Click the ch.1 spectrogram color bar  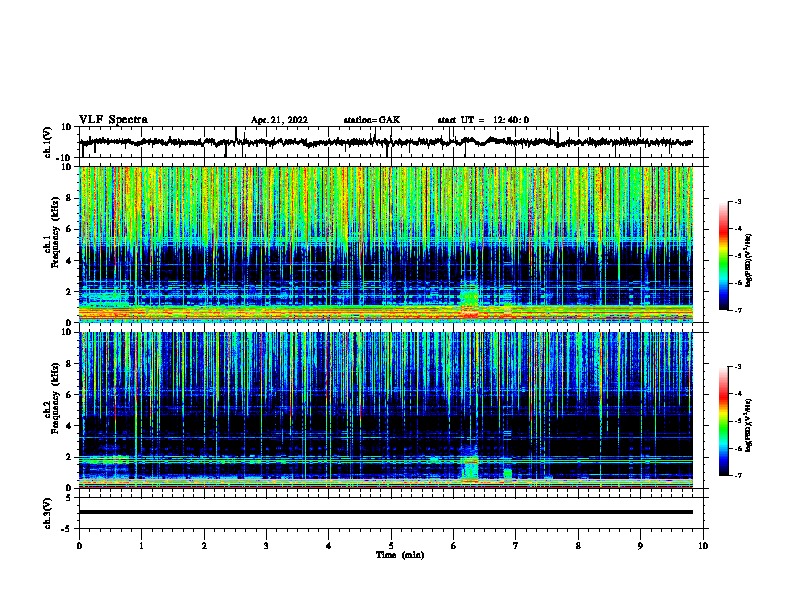[724, 256]
